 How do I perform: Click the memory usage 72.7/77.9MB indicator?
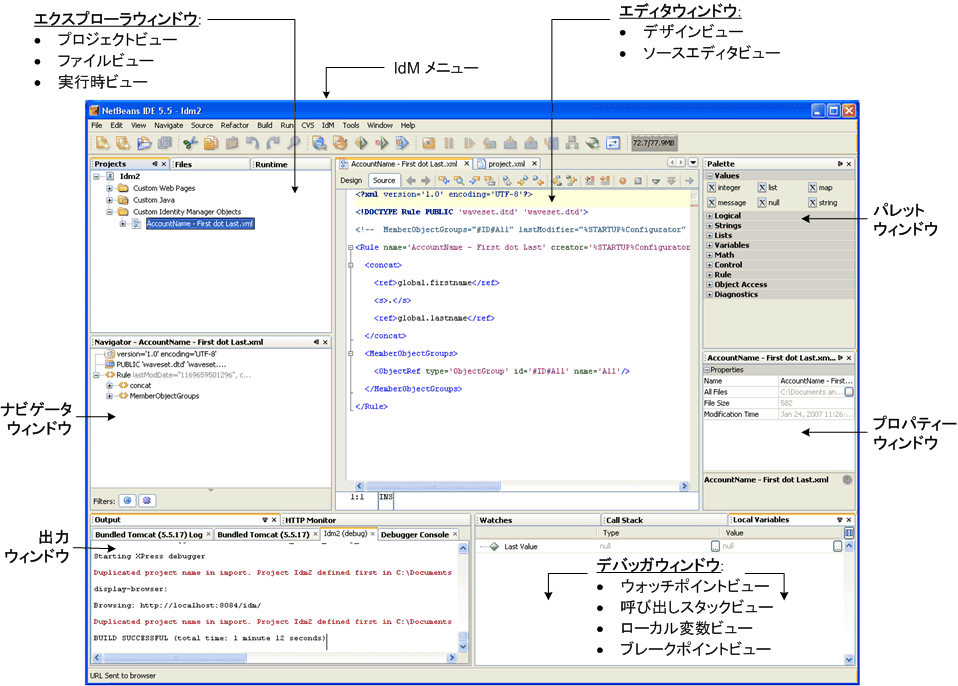click(654, 143)
